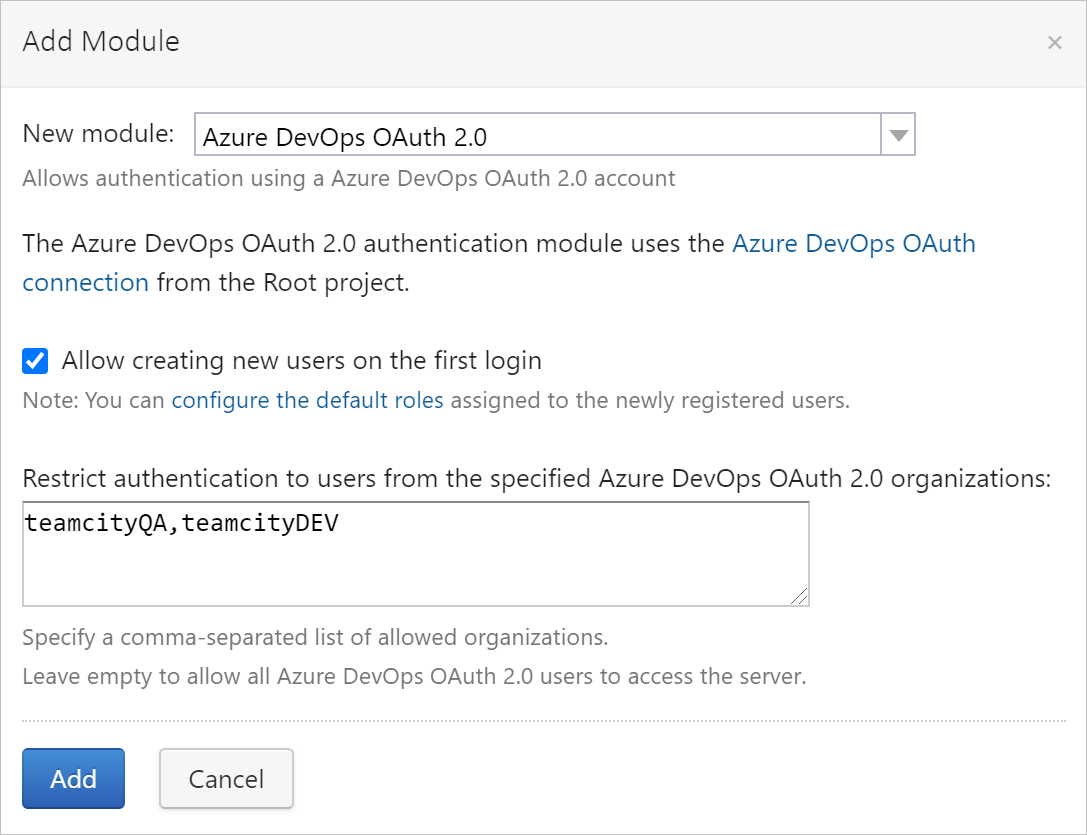Click the Azure DevOps OAuth connection hyperlink text
Image resolution: width=1087 pixels, height=835 pixels.
[855, 244]
